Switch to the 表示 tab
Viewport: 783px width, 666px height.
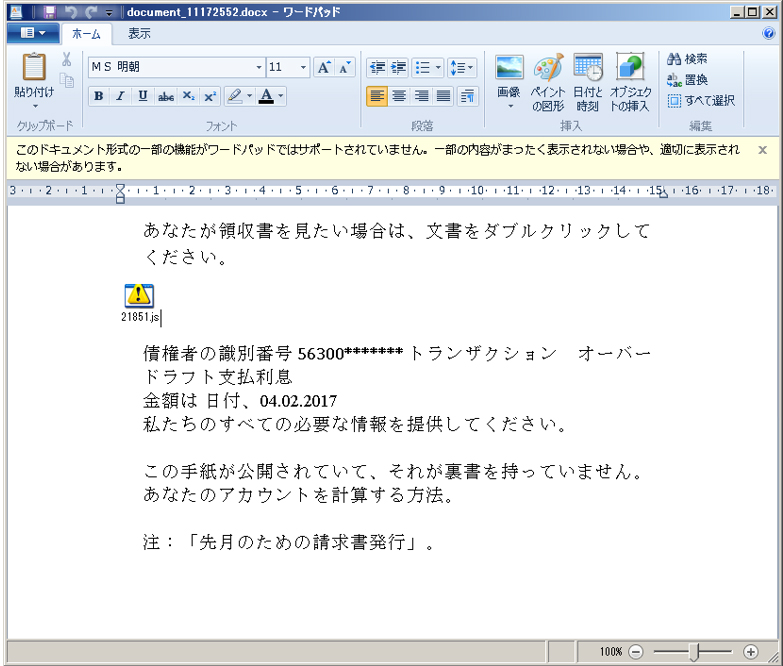pyautogui.click(x=139, y=33)
